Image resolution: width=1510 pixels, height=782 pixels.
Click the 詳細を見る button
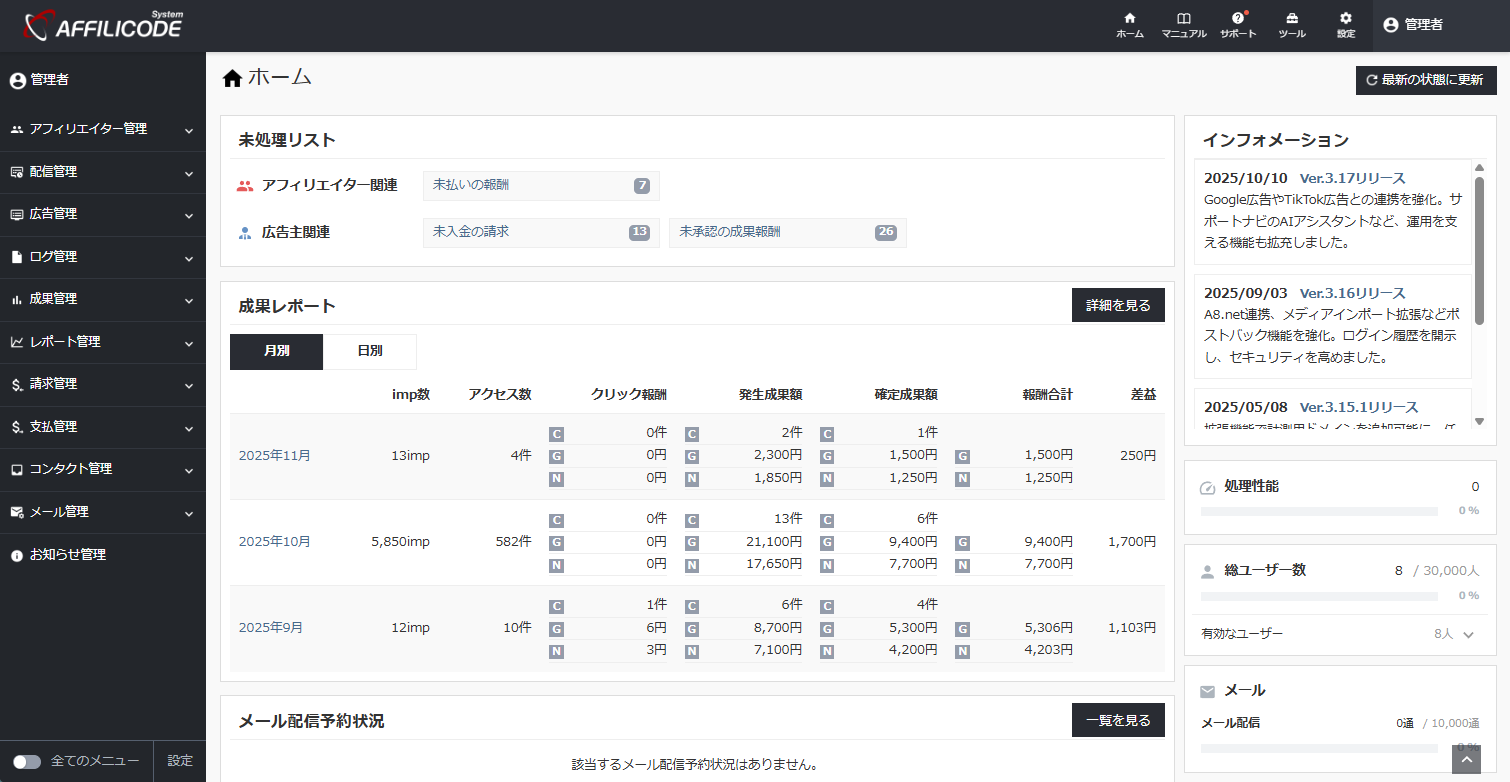coord(1118,305)
